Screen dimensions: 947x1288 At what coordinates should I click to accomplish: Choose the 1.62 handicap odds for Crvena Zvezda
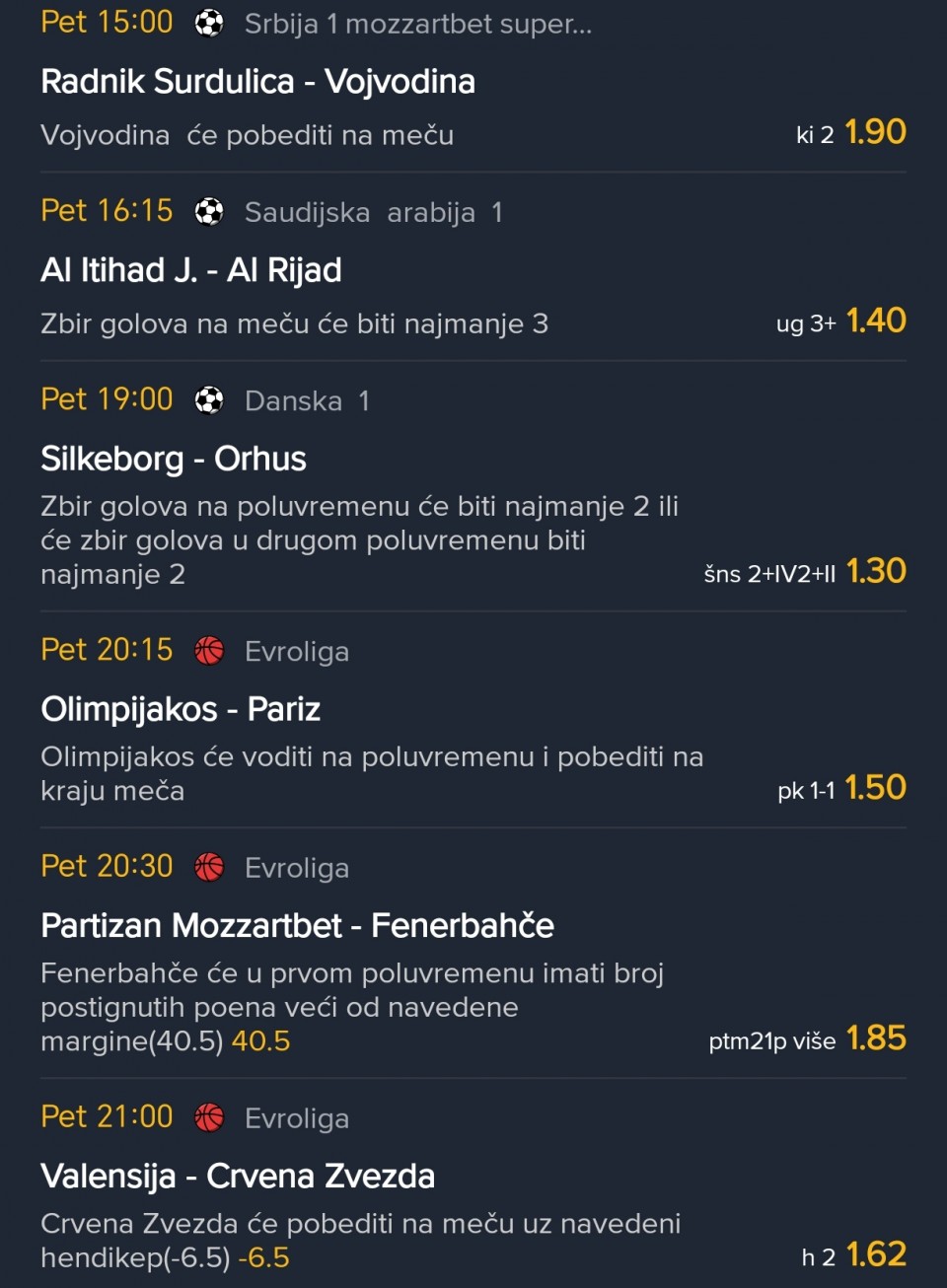point(875,1254)
